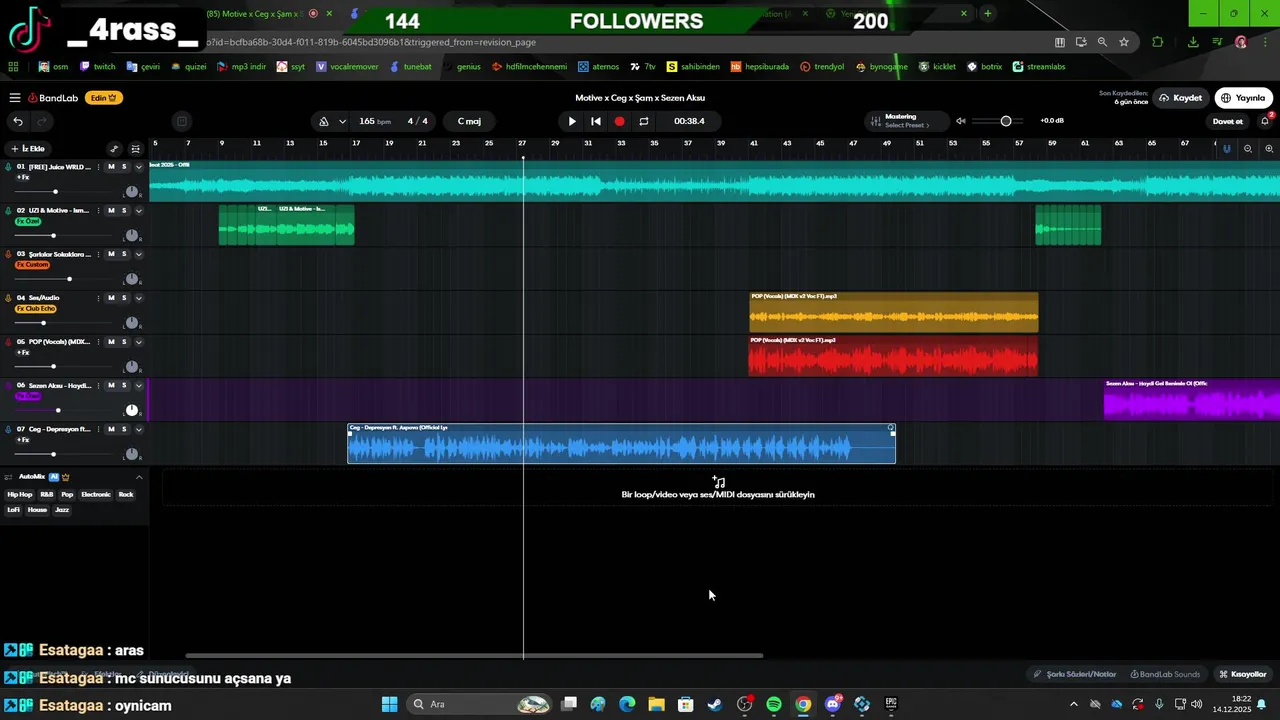Click the Kaydet save button

click(1180, 98)
